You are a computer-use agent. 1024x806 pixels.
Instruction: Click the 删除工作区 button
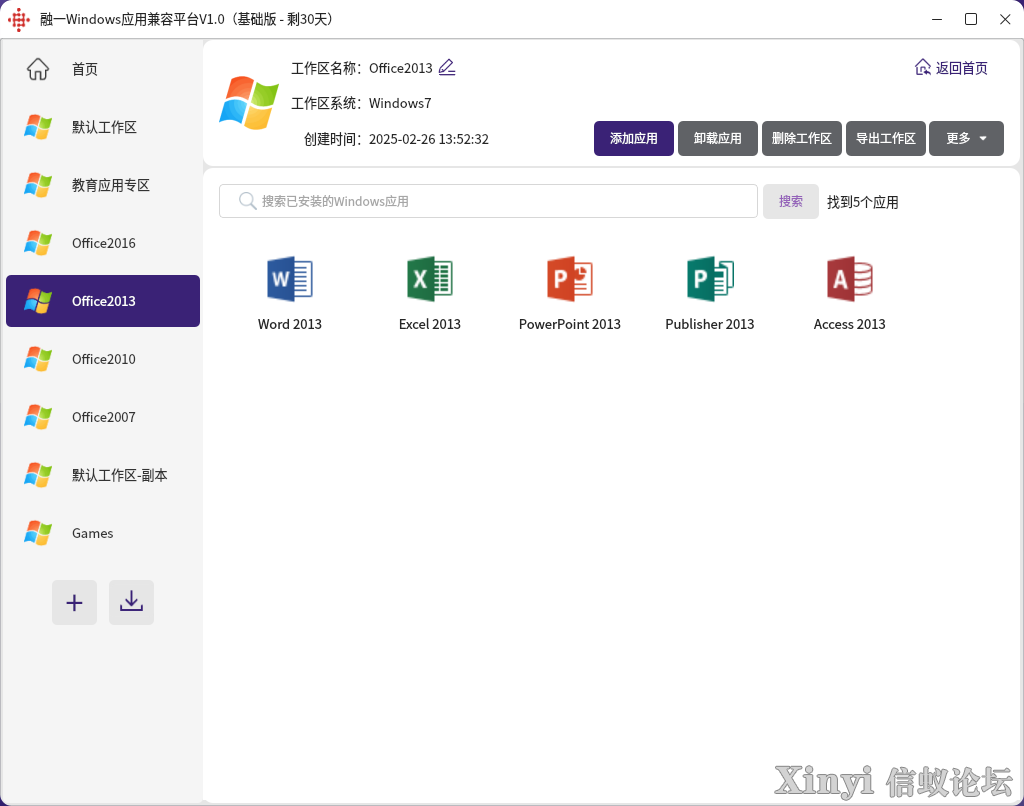[x=802, y=138]
